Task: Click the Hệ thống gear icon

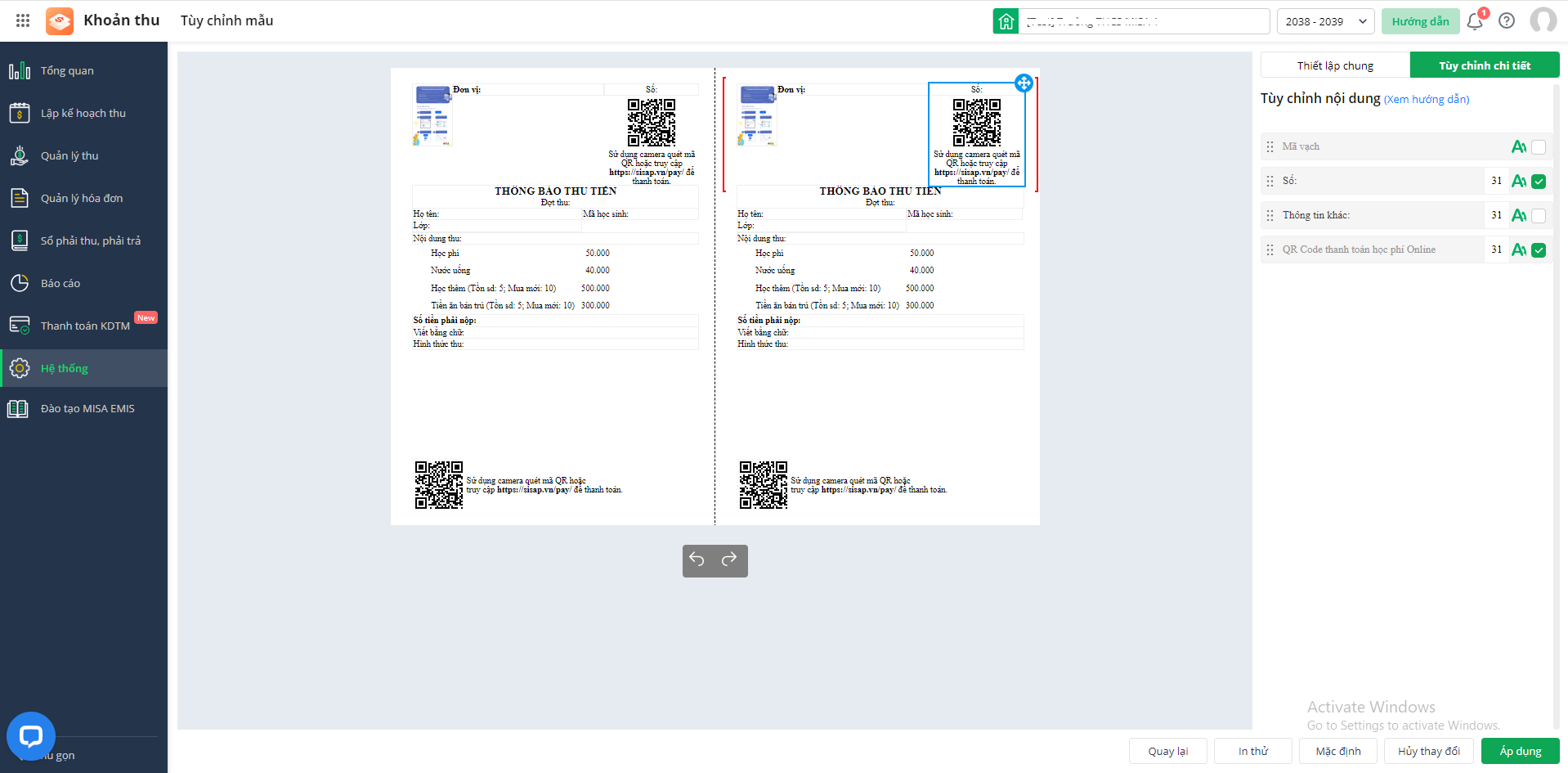Action: point(20,368)
